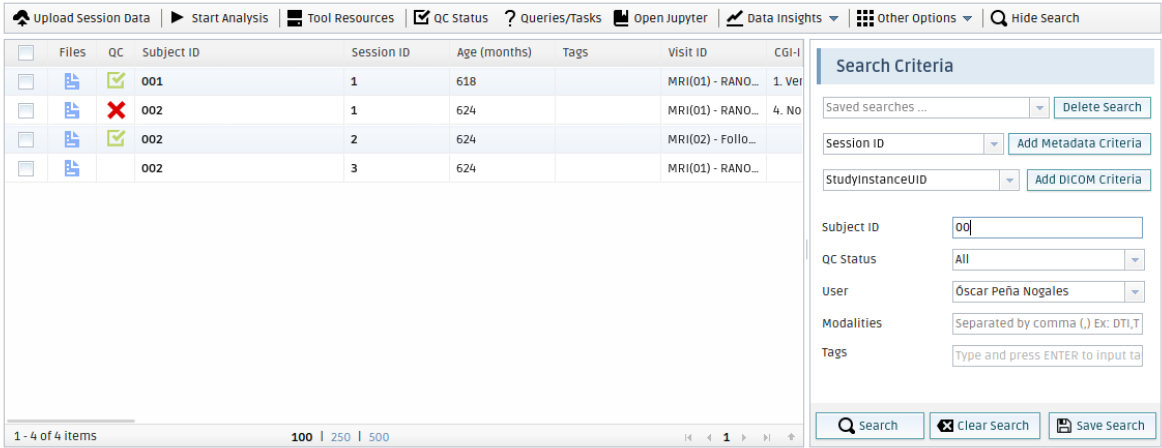
Task: Check the box for subject 001 row
Action: click(x=26, y=81)
